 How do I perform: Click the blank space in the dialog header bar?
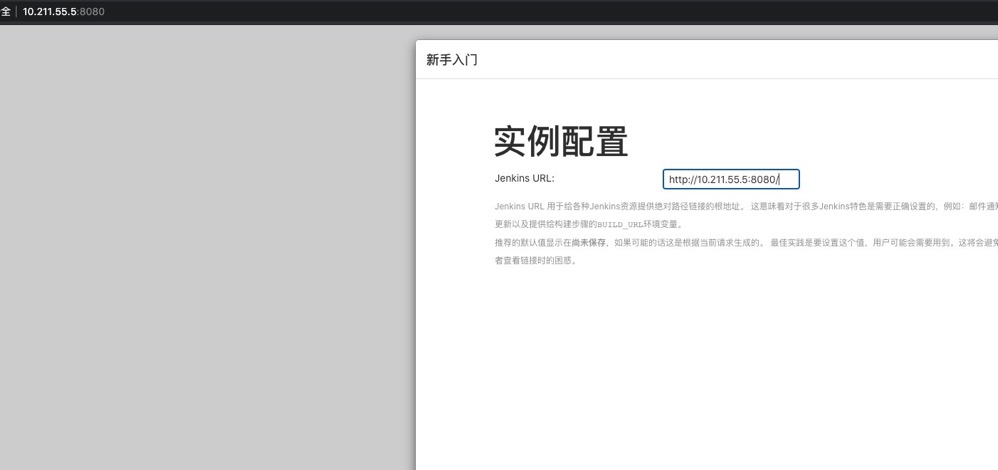(x=750, y=60)
